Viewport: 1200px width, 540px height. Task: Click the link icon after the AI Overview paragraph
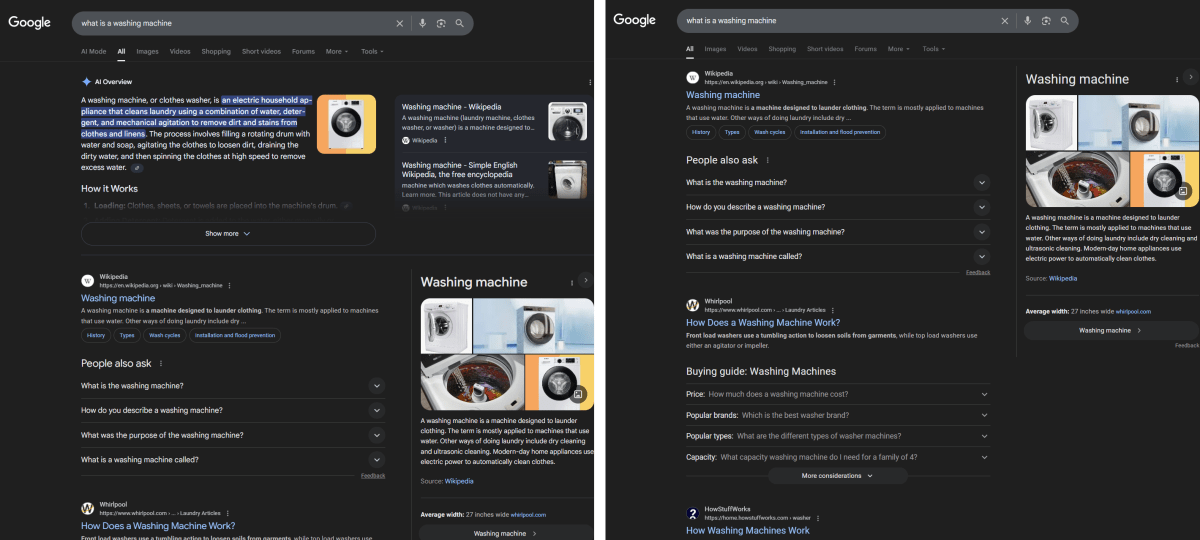137,168
